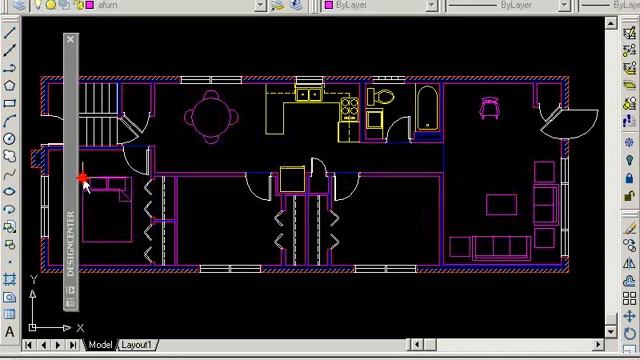This screenshot has width=640, height=360.
Task: Activate the Mirror tool
Action: (629, 263)
